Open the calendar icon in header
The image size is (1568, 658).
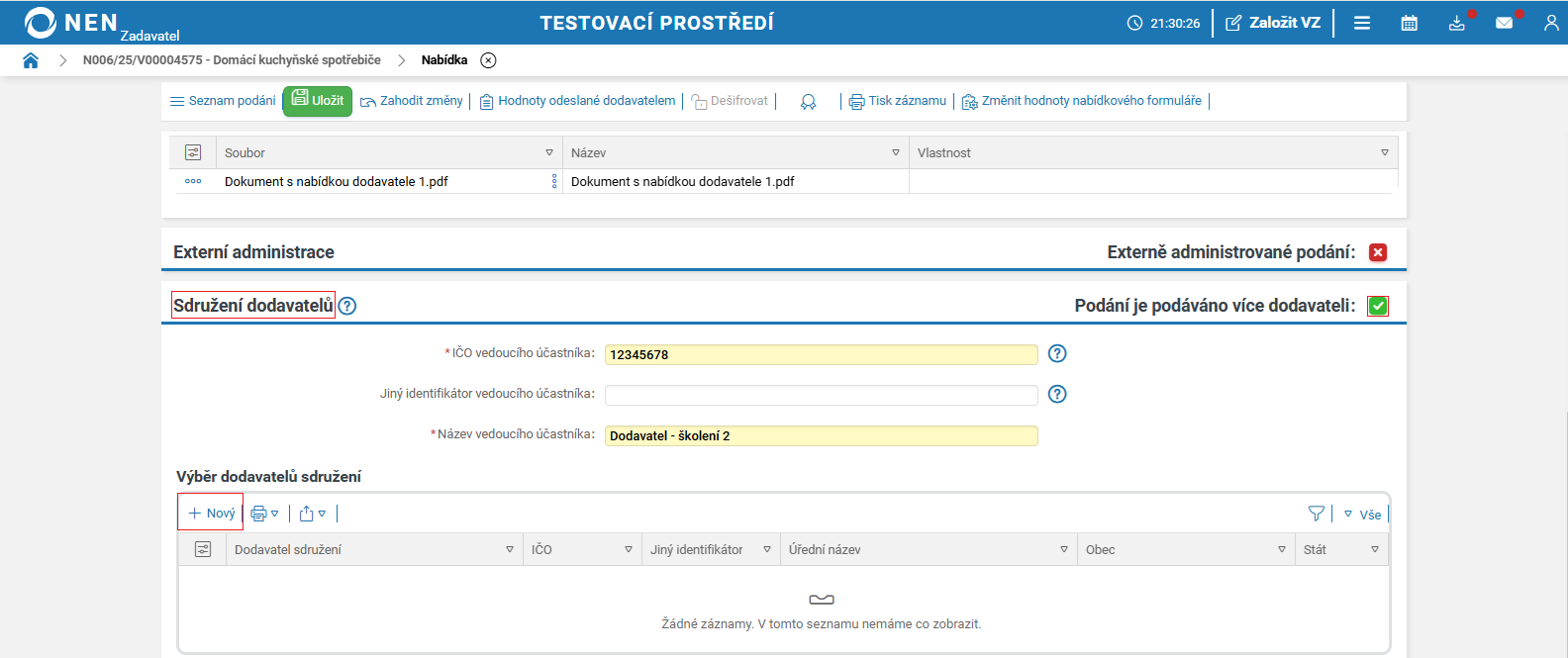click(x=1410, y=23)
